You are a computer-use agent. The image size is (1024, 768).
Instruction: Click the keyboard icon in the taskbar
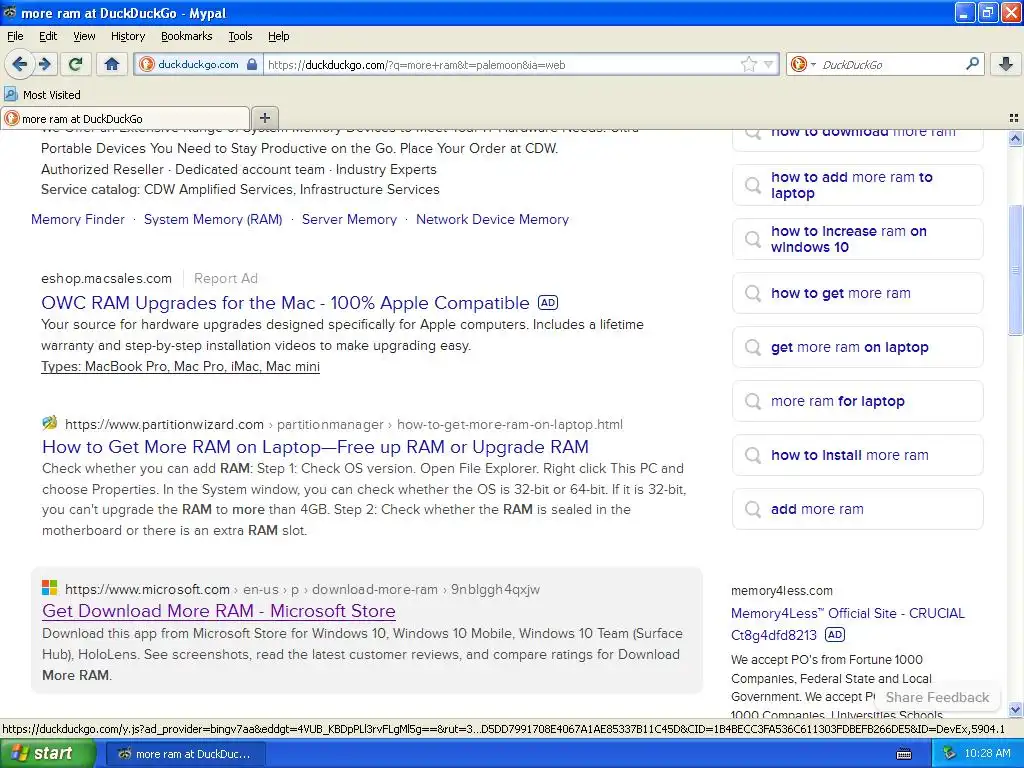pos(904,754)
